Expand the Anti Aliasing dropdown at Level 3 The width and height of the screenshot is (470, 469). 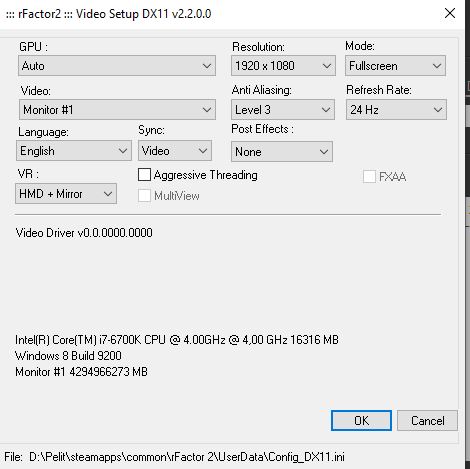coord(283,110)
